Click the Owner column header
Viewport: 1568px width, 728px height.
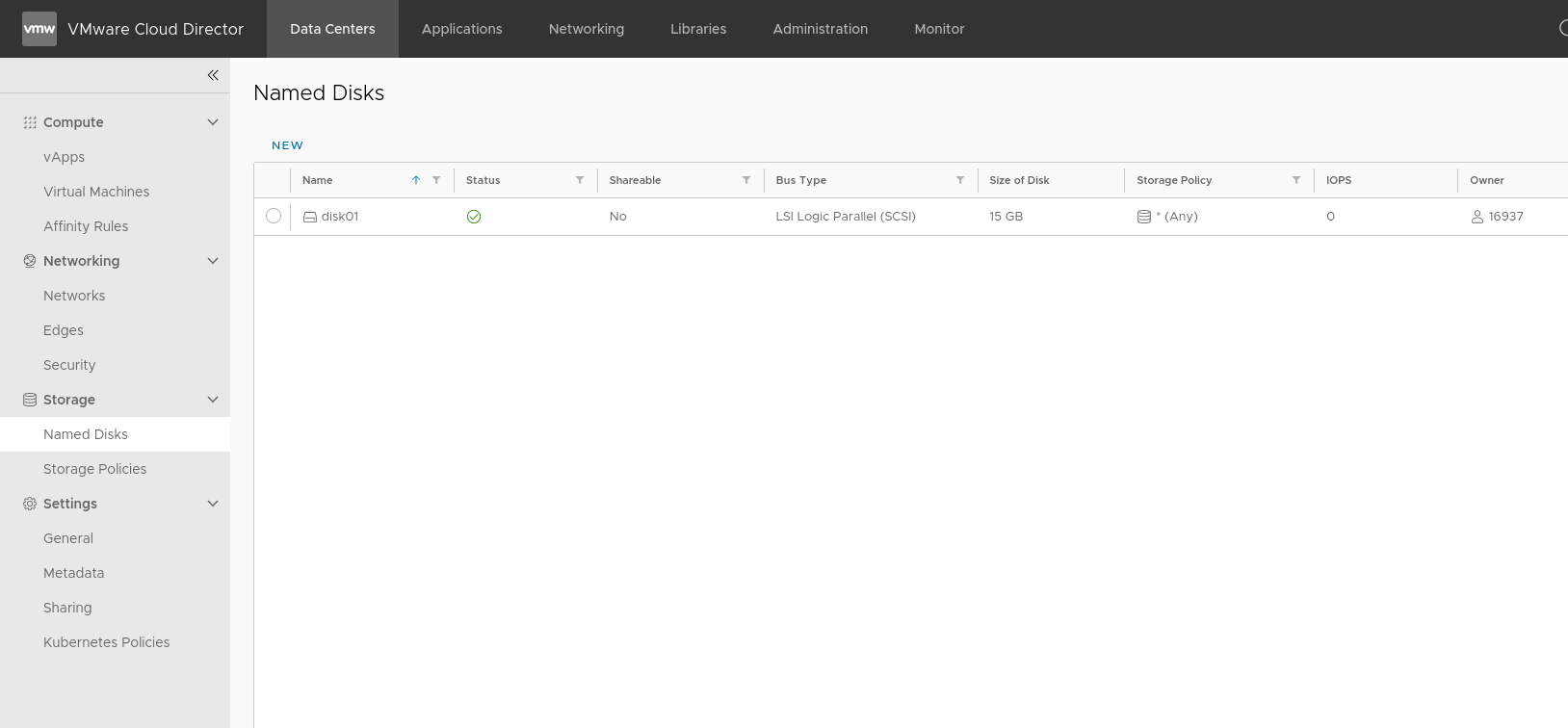click(1487, 180)
